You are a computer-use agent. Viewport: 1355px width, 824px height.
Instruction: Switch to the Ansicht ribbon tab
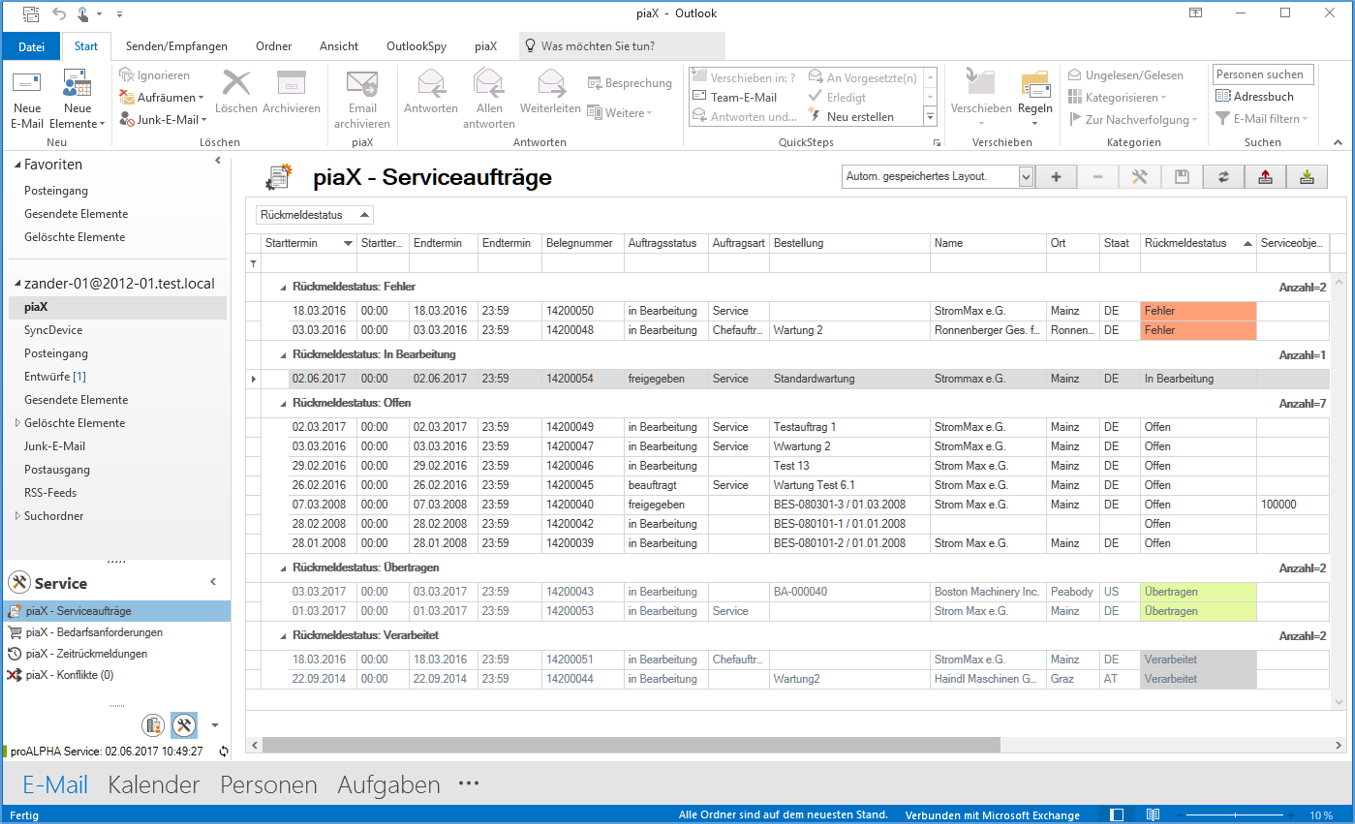click(x=339, y=46)
